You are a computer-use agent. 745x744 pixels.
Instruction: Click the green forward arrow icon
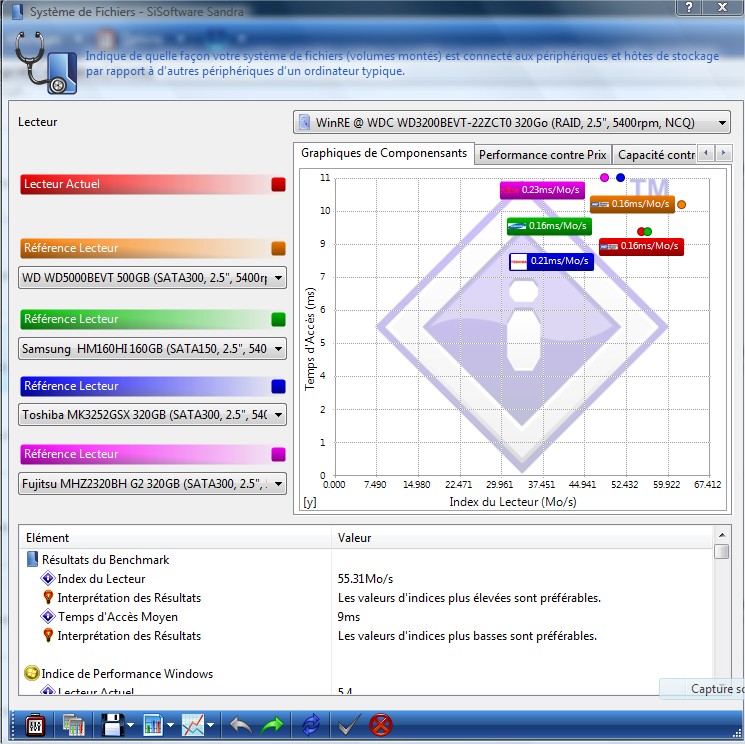pyautogui.click(x=272, y=725)
